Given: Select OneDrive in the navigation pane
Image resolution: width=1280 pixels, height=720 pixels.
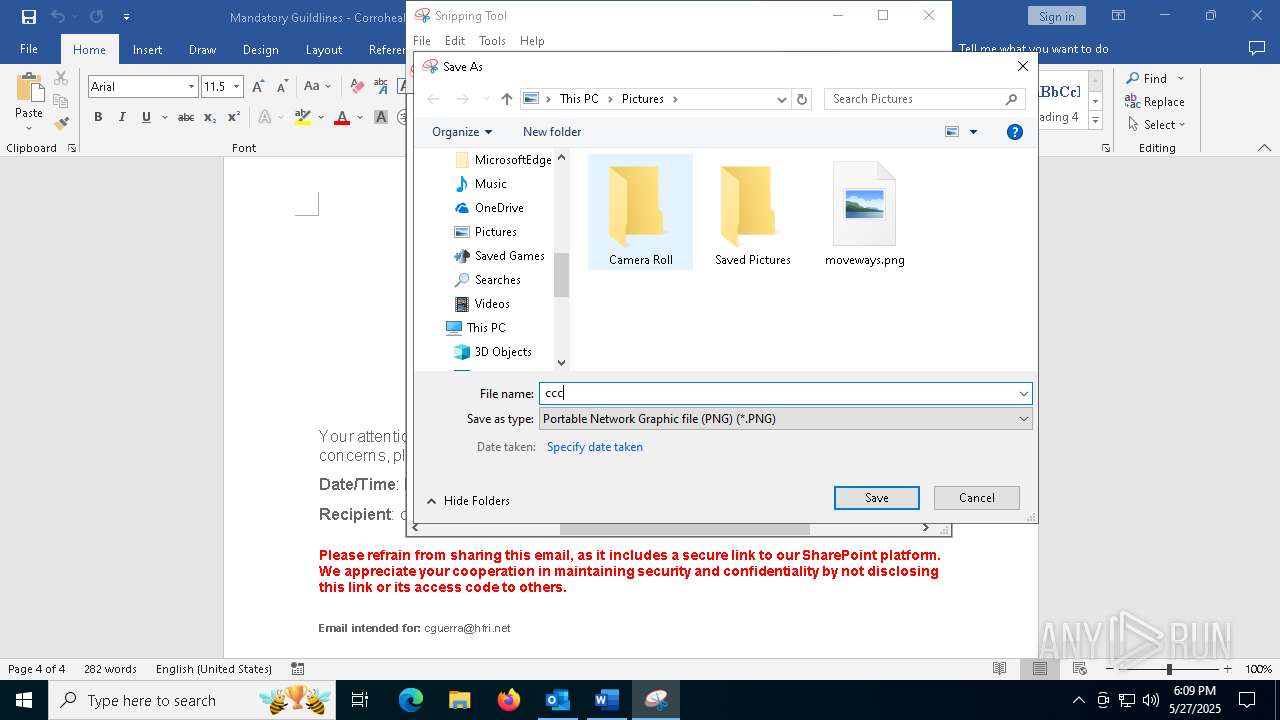Looking at the screenshot, I should pos(498,208).
